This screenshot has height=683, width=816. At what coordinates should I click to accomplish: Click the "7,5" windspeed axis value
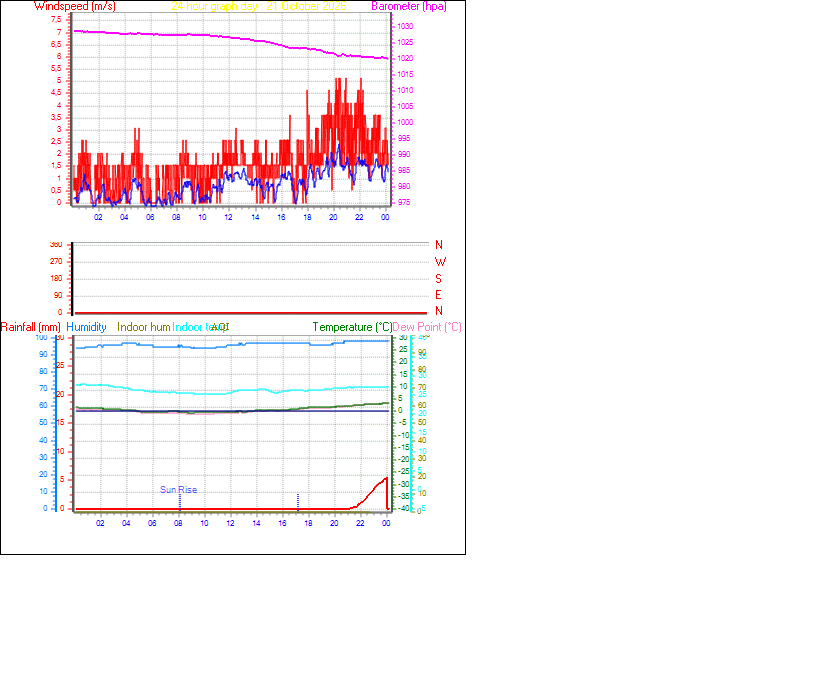pyautogui.click(x=56, y=20)
